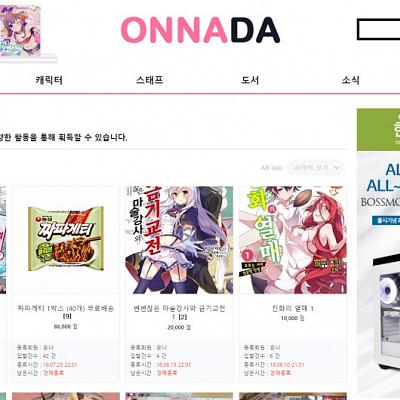
Task: Open the green banner ad at right
Action: point(378,129)
